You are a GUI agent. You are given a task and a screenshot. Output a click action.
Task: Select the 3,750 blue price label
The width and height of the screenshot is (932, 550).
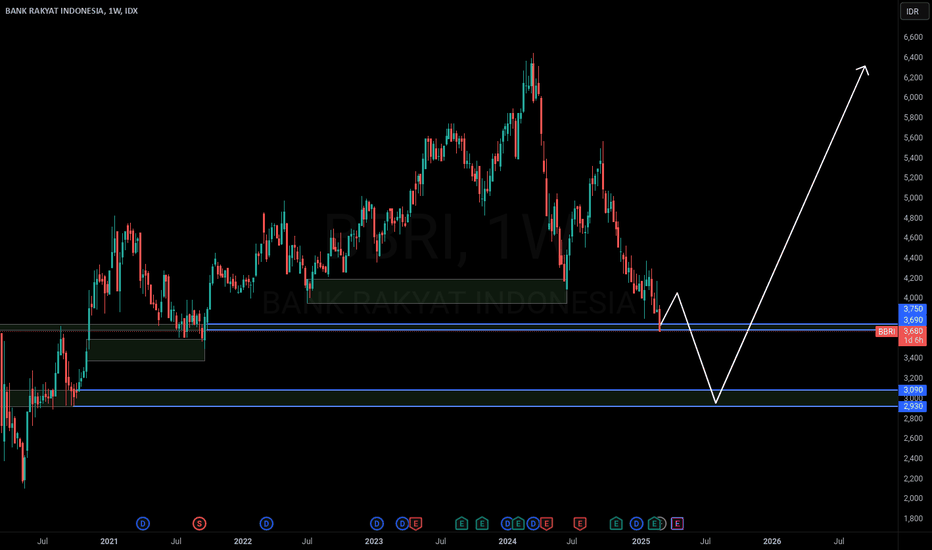tap(913, 309)
